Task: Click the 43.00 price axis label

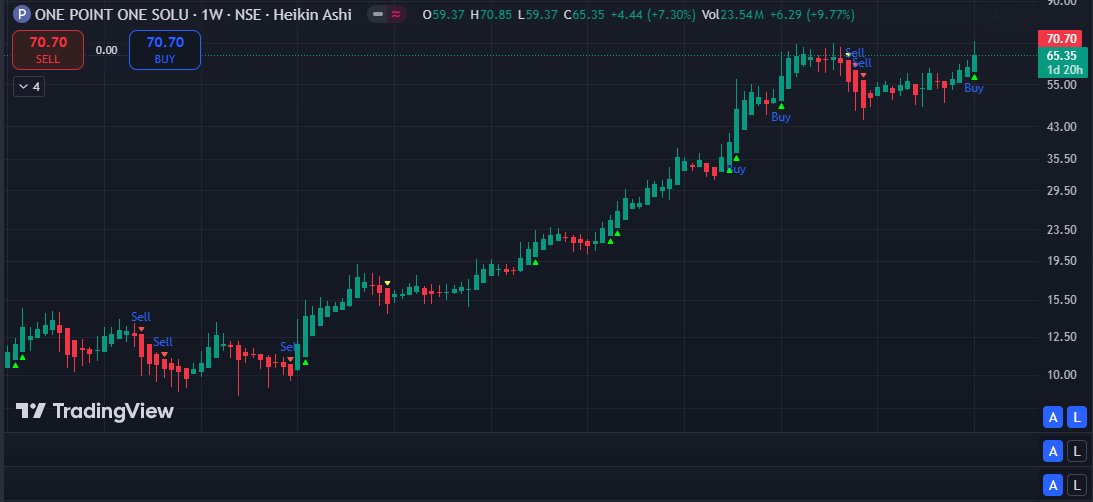Action: coord(1062,126)
